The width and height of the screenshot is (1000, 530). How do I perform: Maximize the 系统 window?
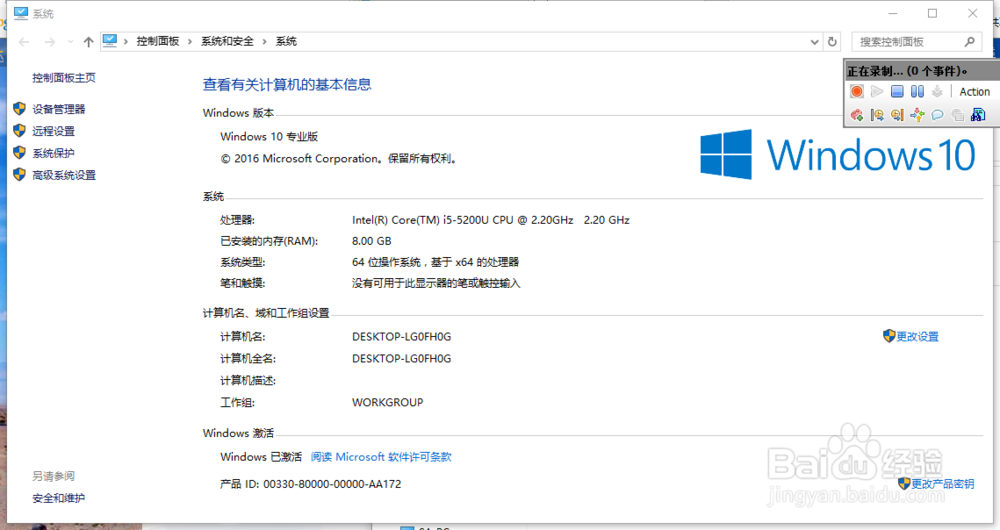point(932,13)
